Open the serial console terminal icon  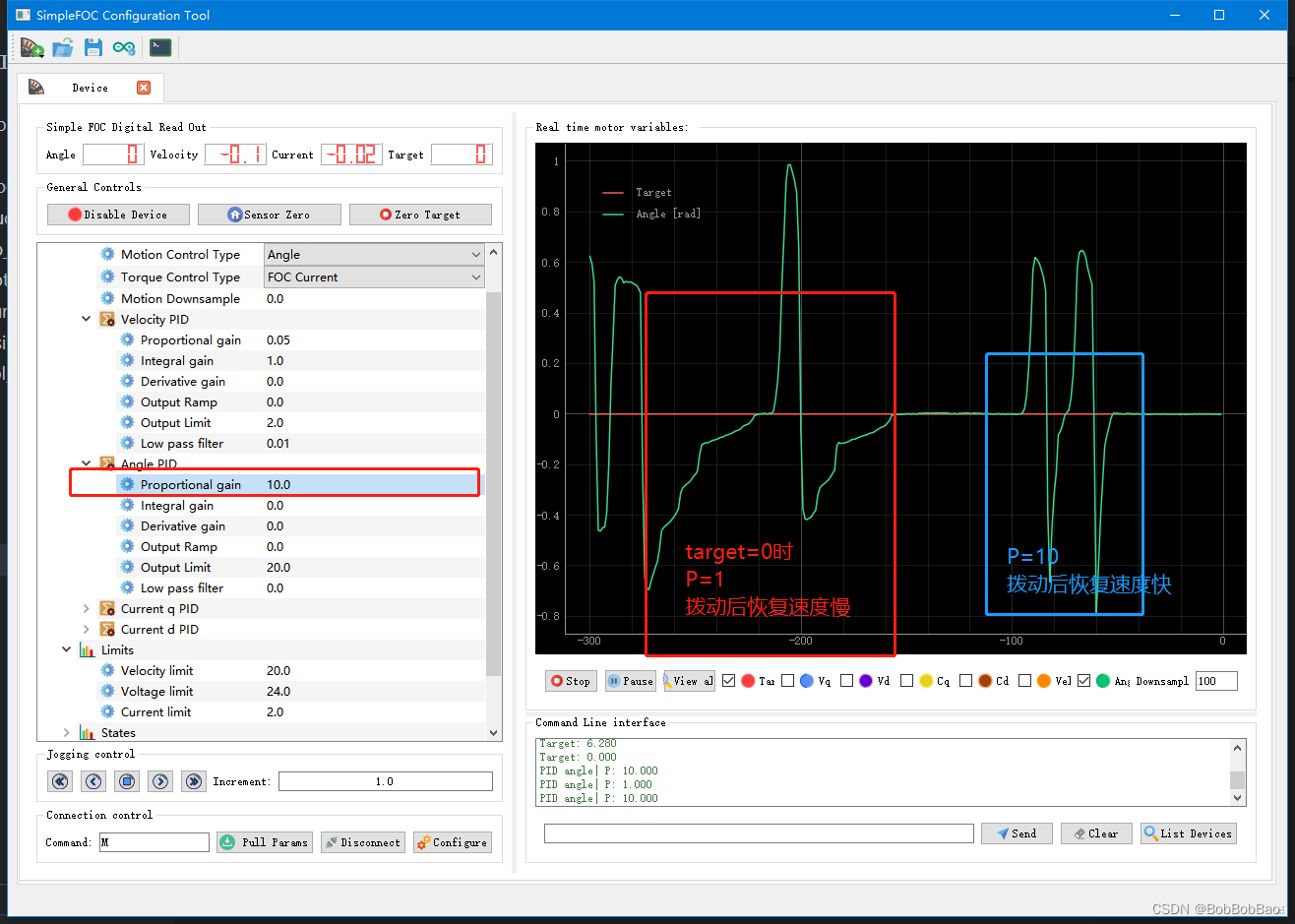click(159, 45)
